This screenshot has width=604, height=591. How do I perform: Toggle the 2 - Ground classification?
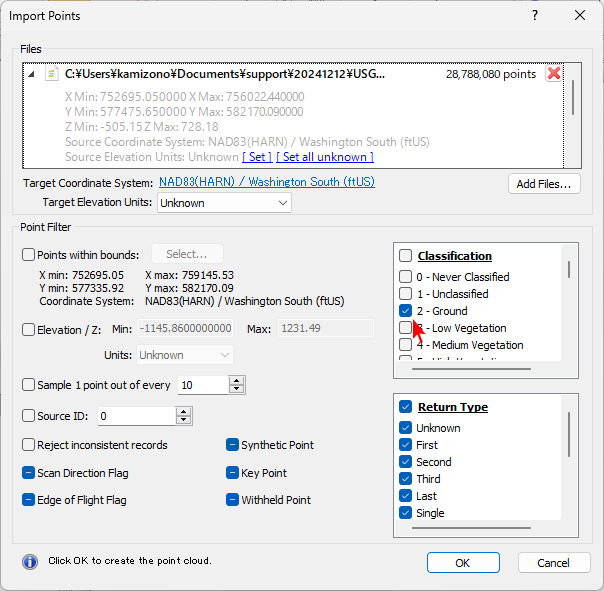point(405,311)
